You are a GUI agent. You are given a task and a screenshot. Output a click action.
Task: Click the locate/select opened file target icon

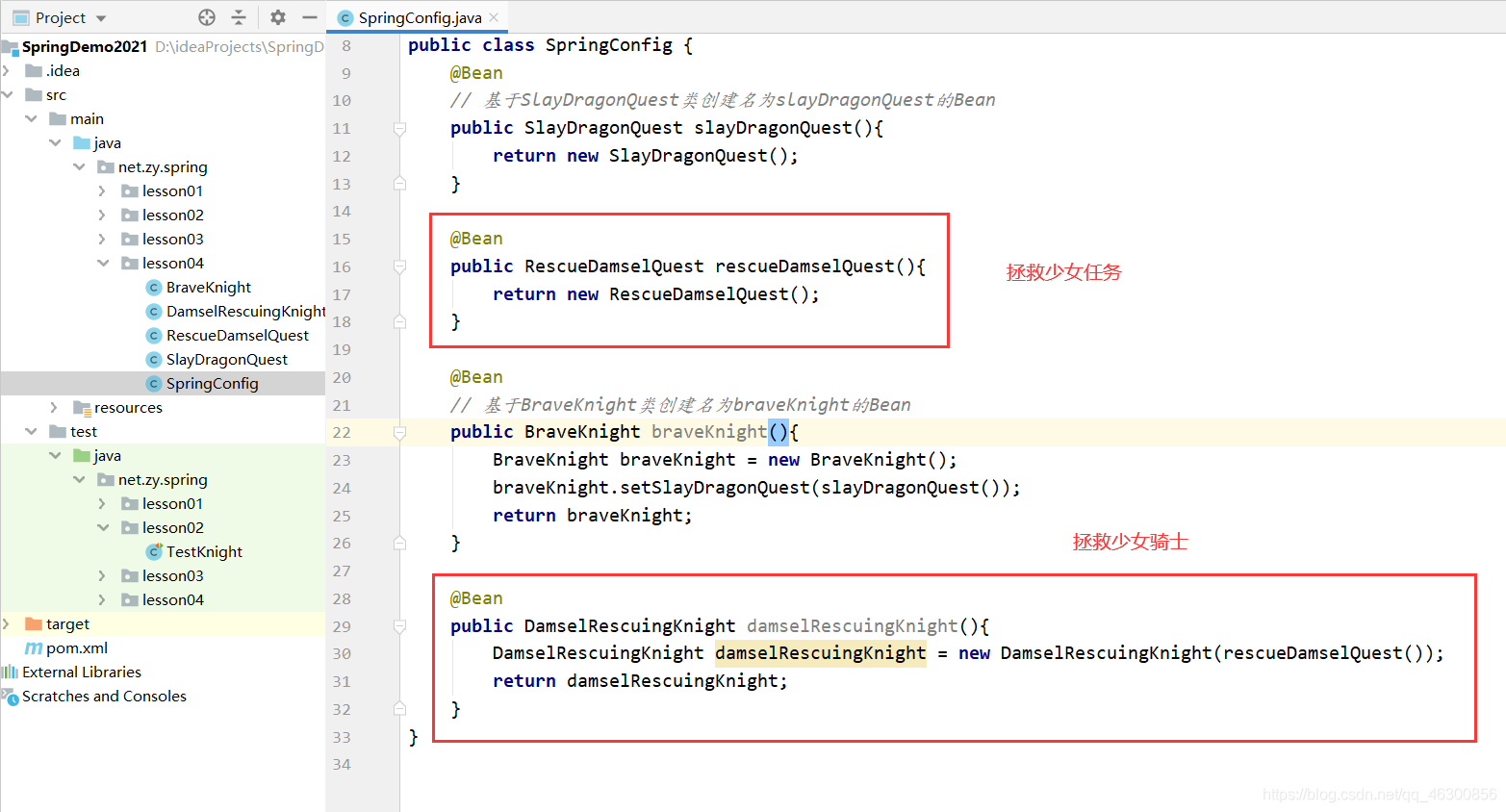pos(207,17)
